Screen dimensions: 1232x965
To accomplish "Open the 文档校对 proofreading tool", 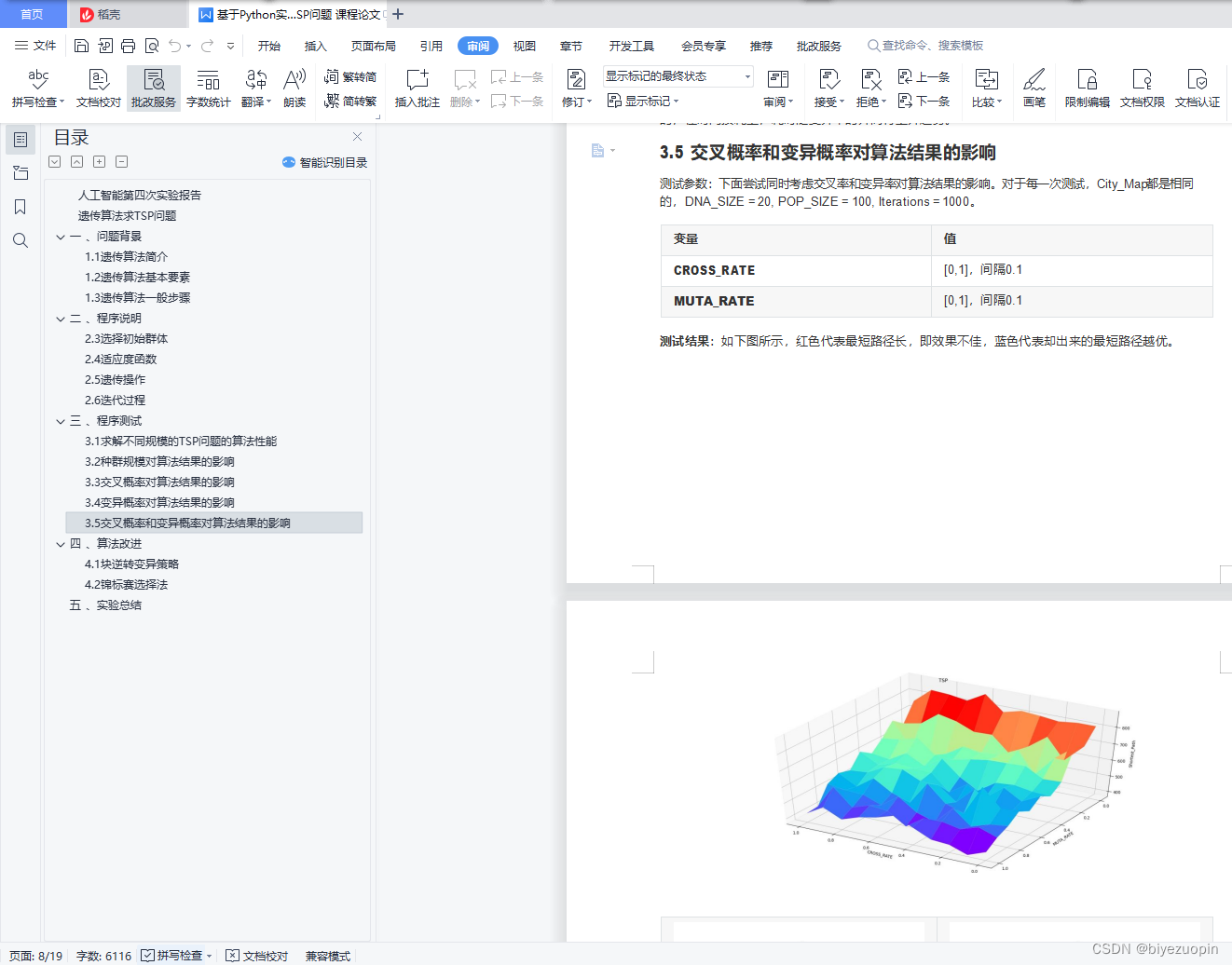I will click(99, 88).
